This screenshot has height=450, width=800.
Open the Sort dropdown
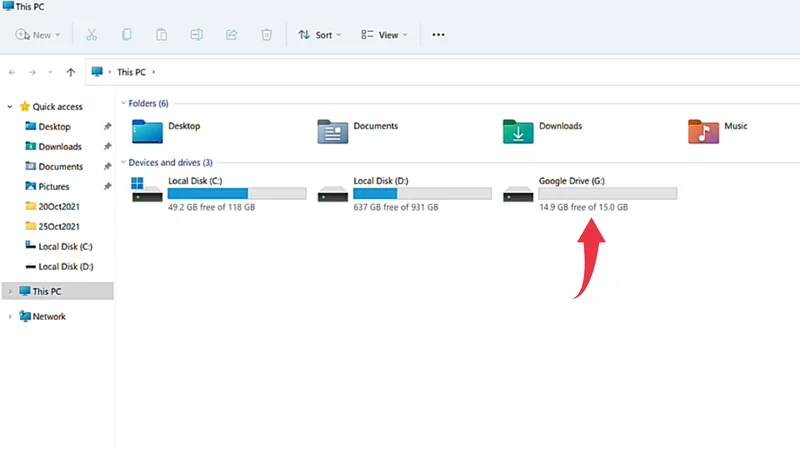[x=320, y=34]
